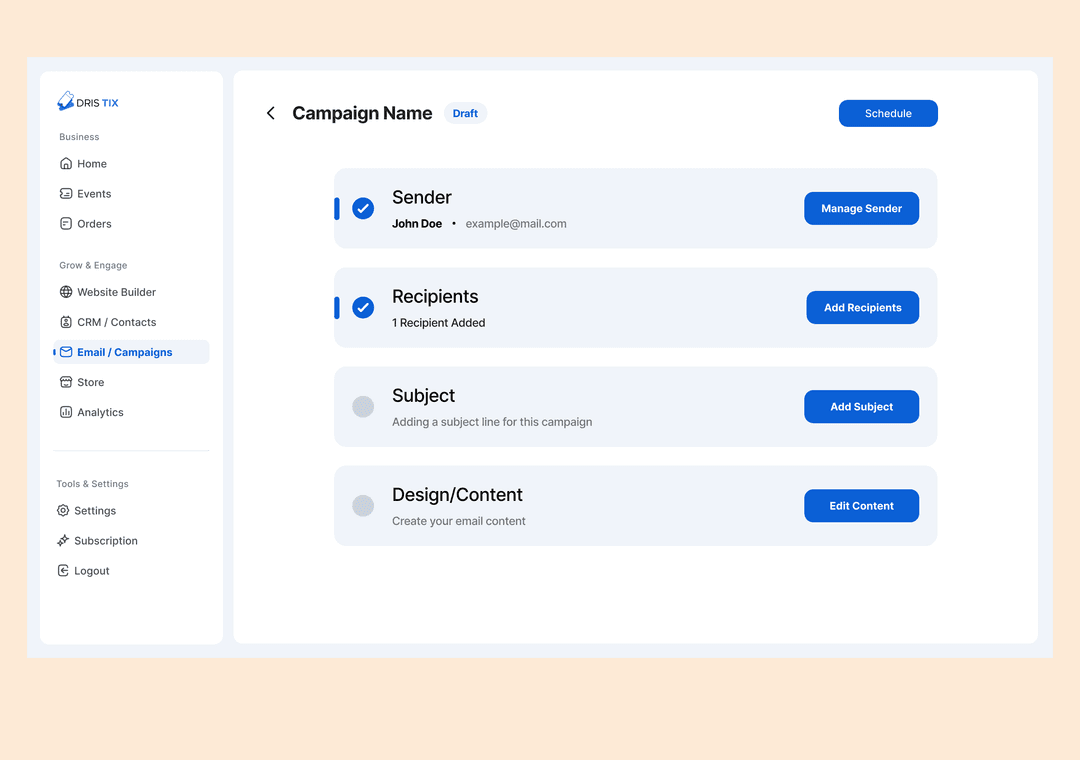The image size is (1080, 760).
Task: Click the Draft status badge
Action: pos(465,113)
